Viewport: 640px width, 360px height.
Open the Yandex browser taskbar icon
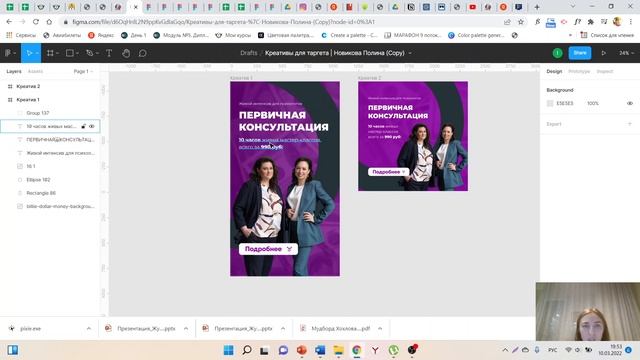[375, 350]
